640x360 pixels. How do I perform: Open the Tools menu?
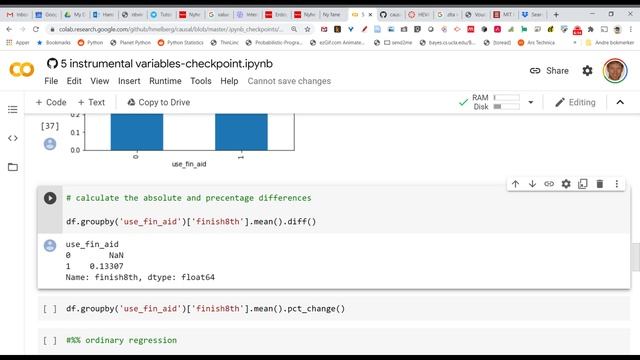click(201, 81)
